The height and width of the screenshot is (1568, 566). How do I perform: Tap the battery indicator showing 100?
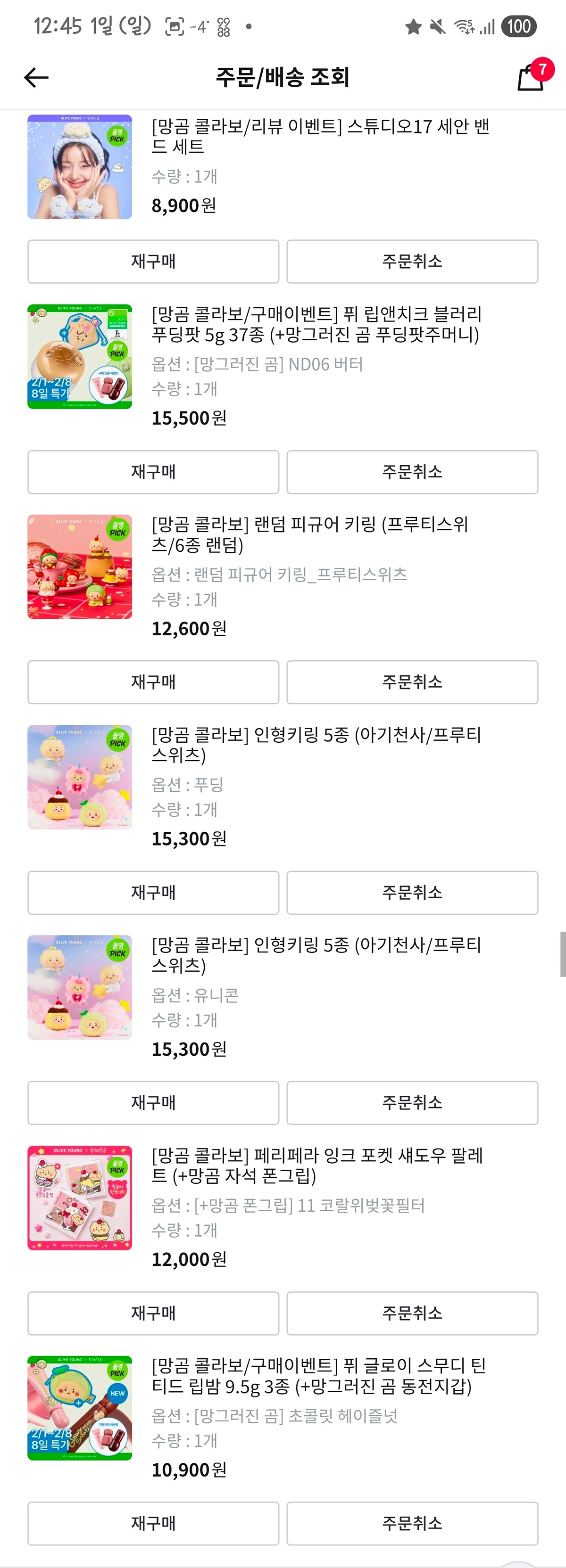click(x=518, y=26)
